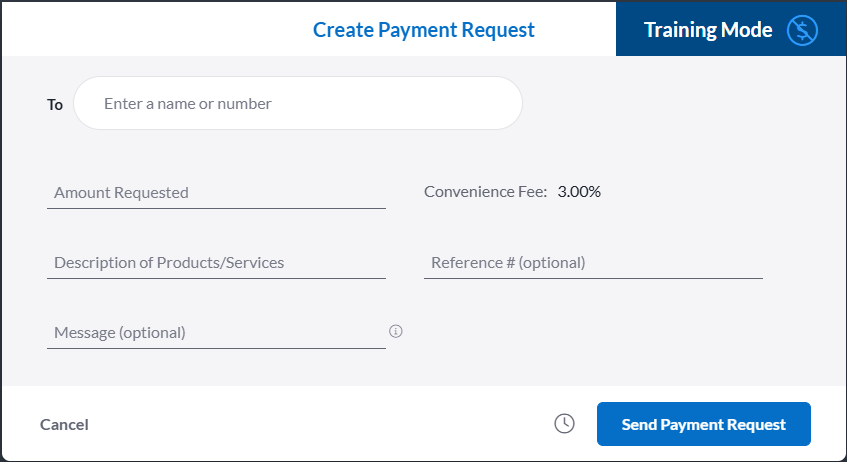Click the Cancel link
This screenshot has height=462, width=847.
[64, 425]
